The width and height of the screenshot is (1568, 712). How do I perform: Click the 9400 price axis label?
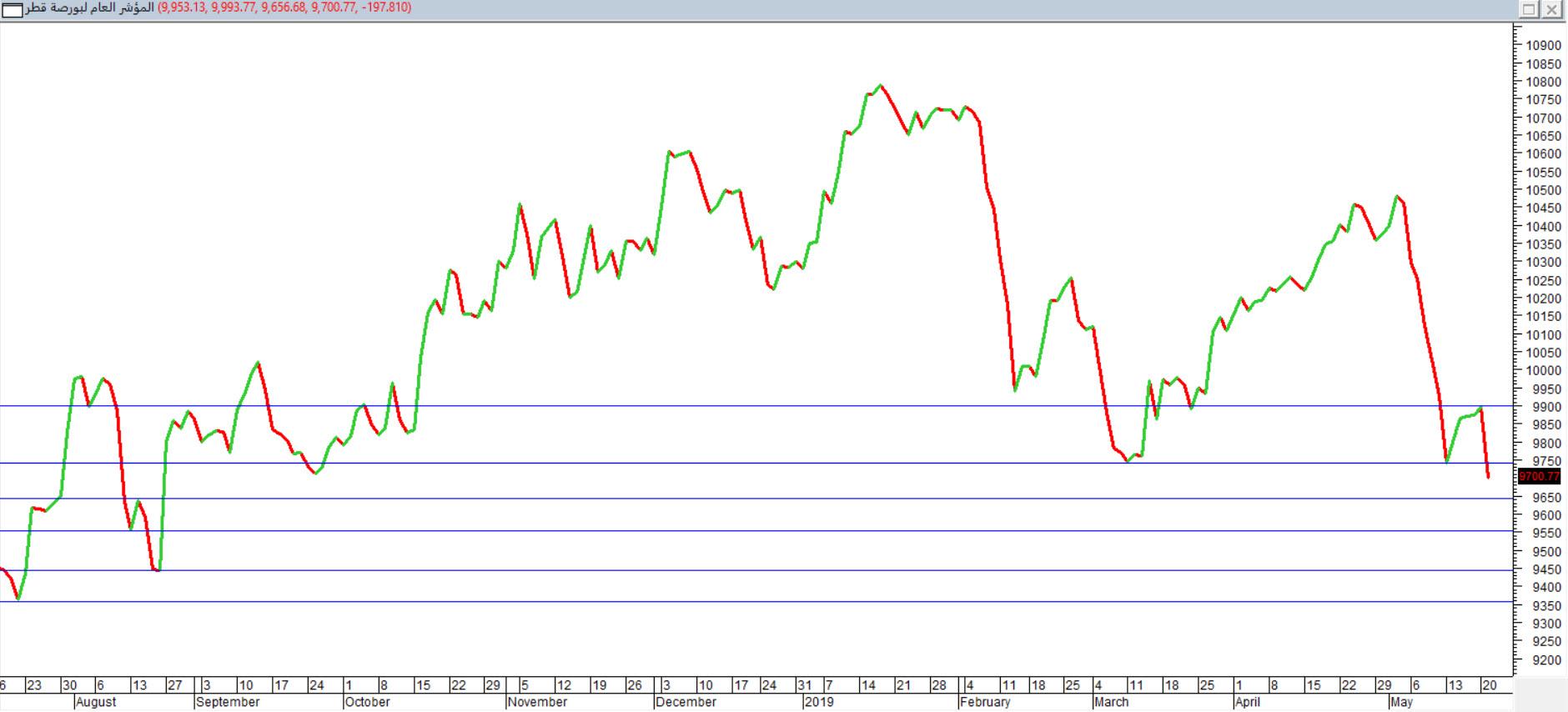(x=1546, y=588)
